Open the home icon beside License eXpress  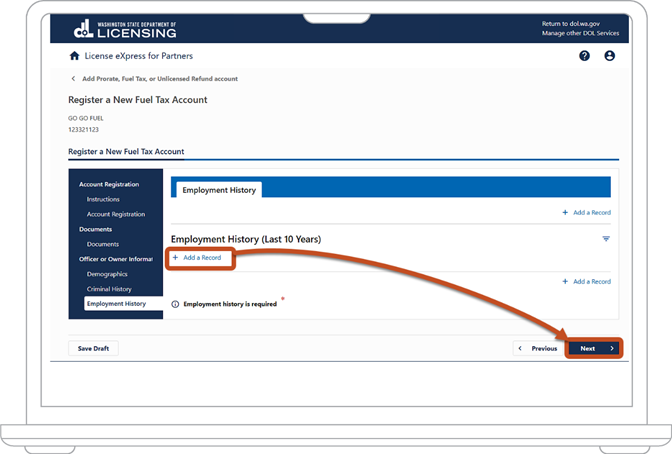pos(75,56)
